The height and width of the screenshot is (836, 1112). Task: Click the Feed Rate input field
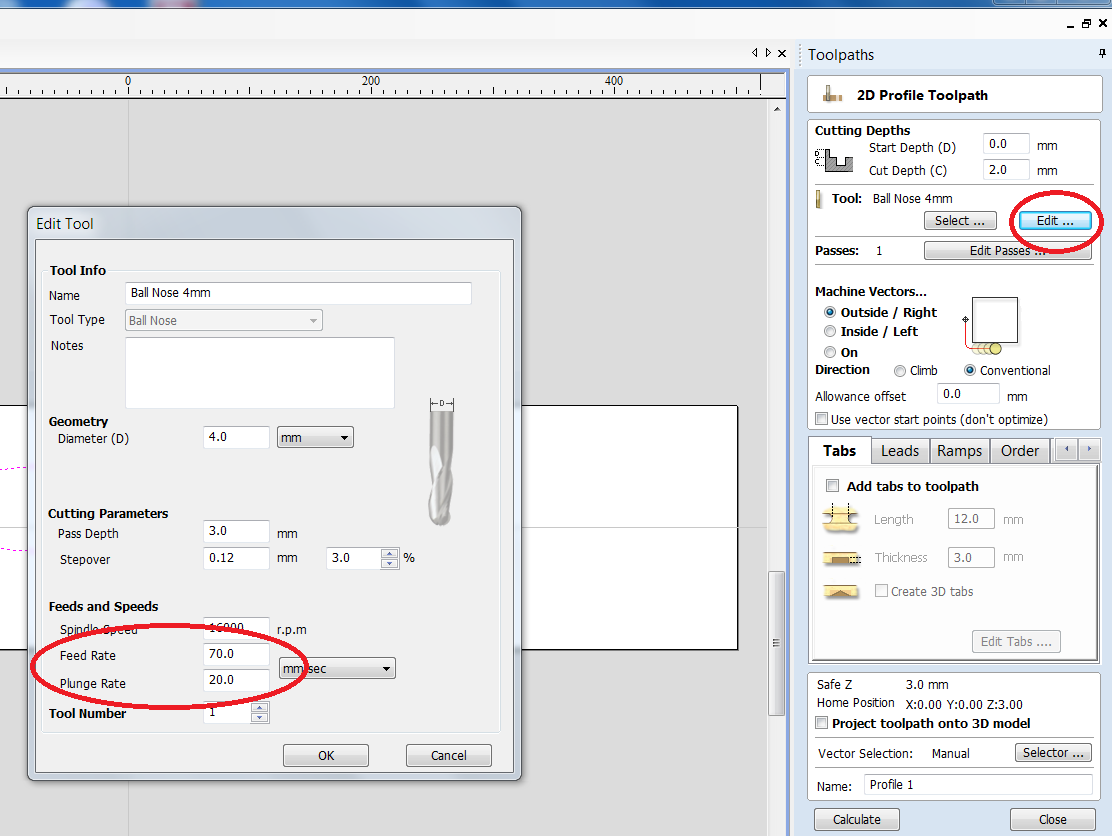tap(236, 655)
